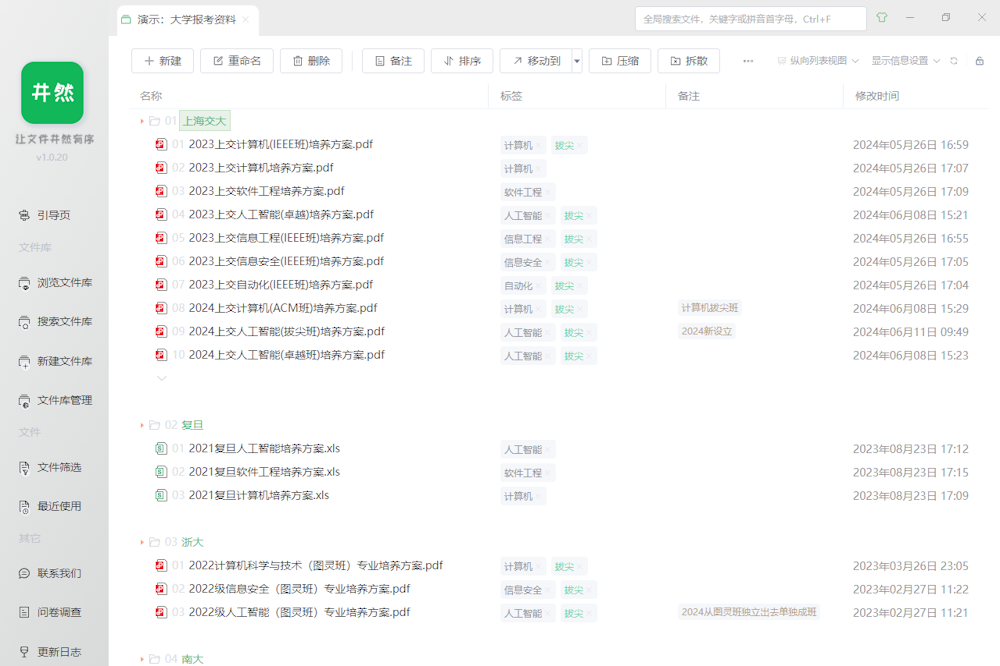The height and width of the screenshot is (666, 1000).
Task: Open the 纵向列表视图 view dropdown
Action: tap(818, 61)
